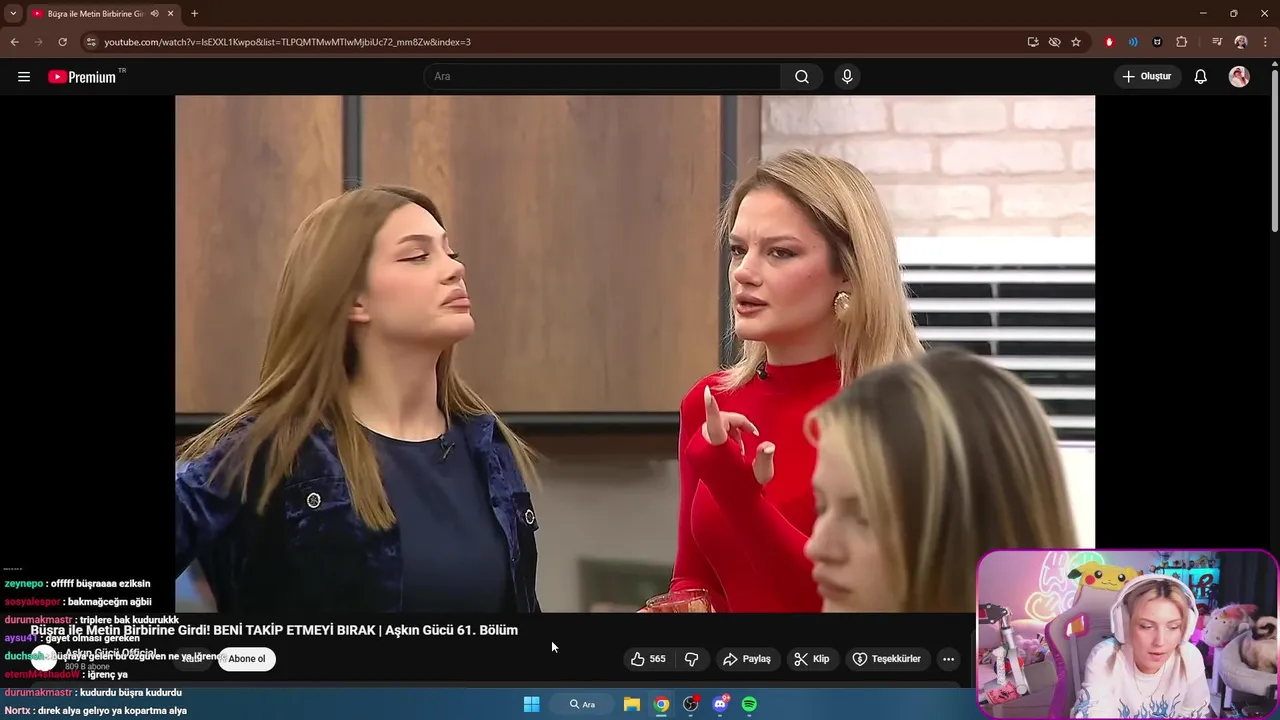Open File Explorer from taskbar
The image size is (1280, 720).
tap(632, 704)
